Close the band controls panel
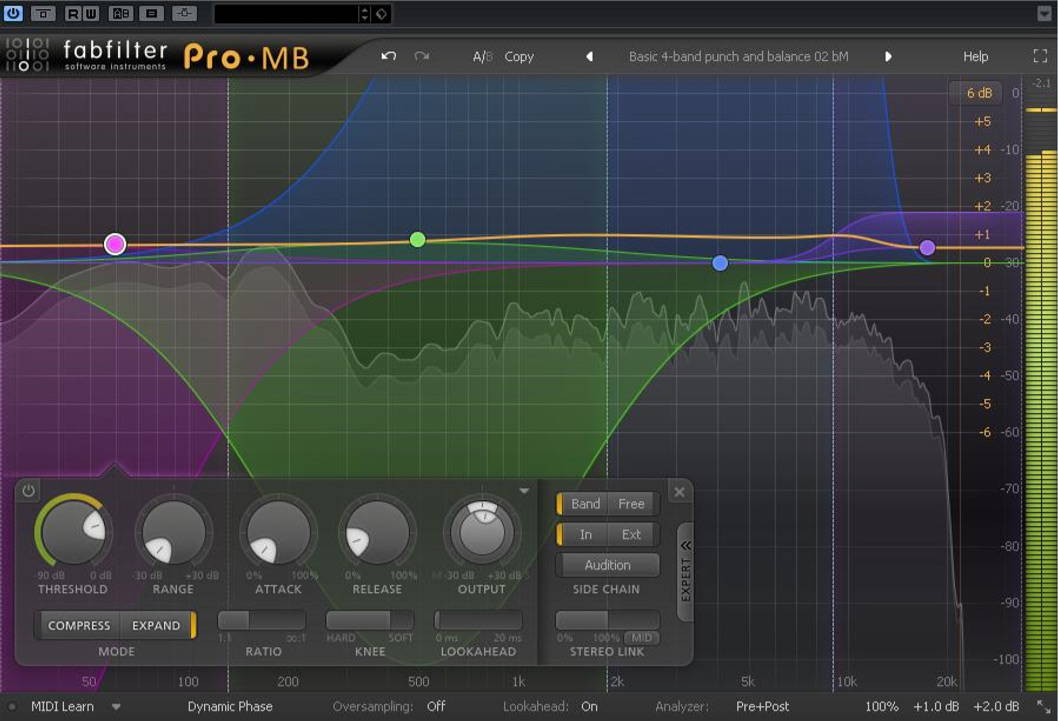This screenshot has width=1058, height=721. coord(679,492)
